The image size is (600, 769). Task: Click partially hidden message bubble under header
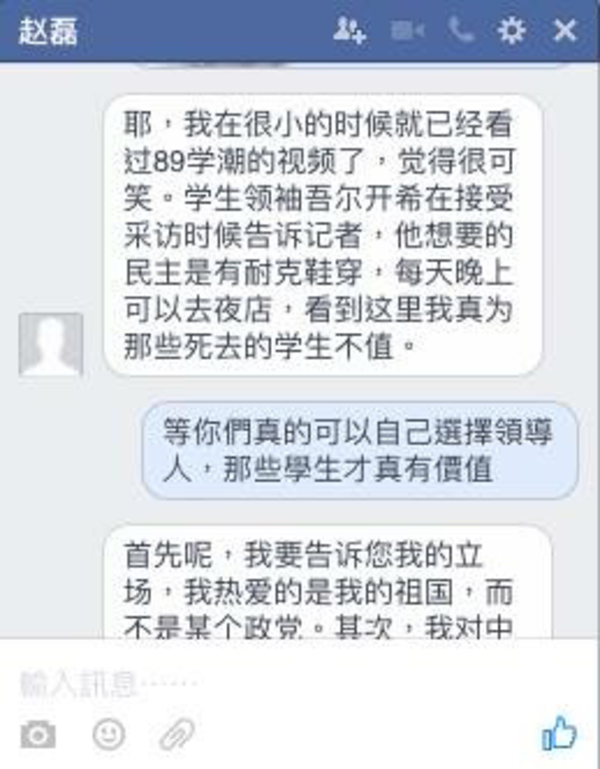coord(351,65)
